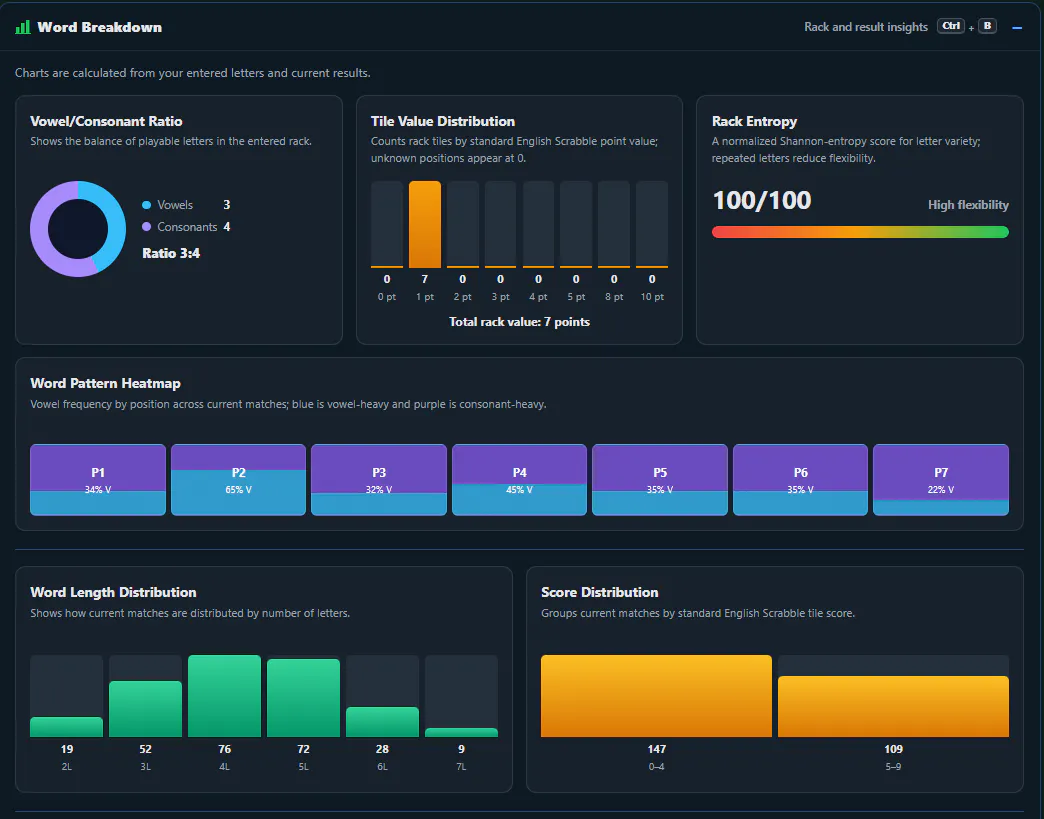
Task: Click the P7 22% V heatmap cell
Action: (941, 480)
